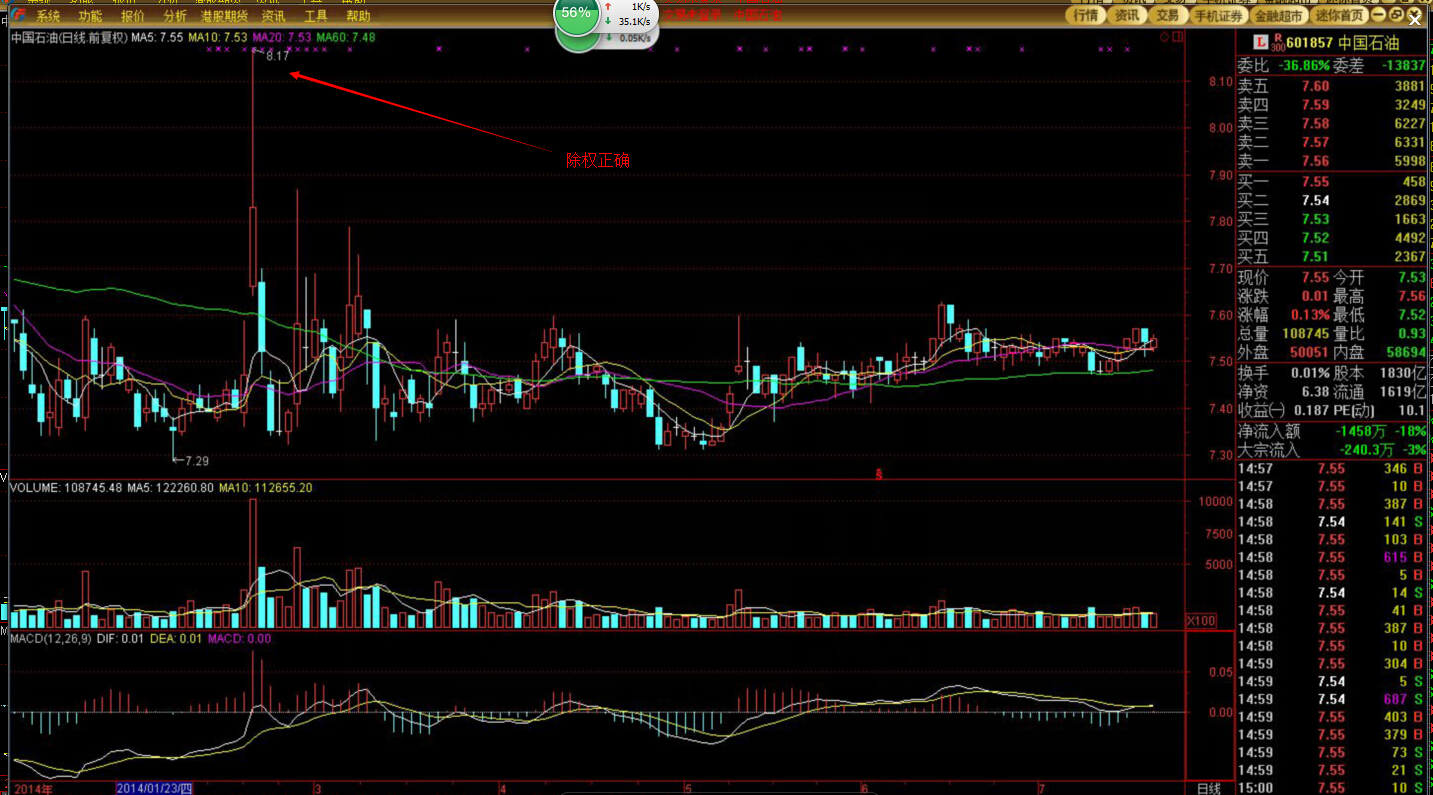Viewport: 1433px width, 795px height.
Task: Click the restore window button
Action: click(x=1395, y=16)
